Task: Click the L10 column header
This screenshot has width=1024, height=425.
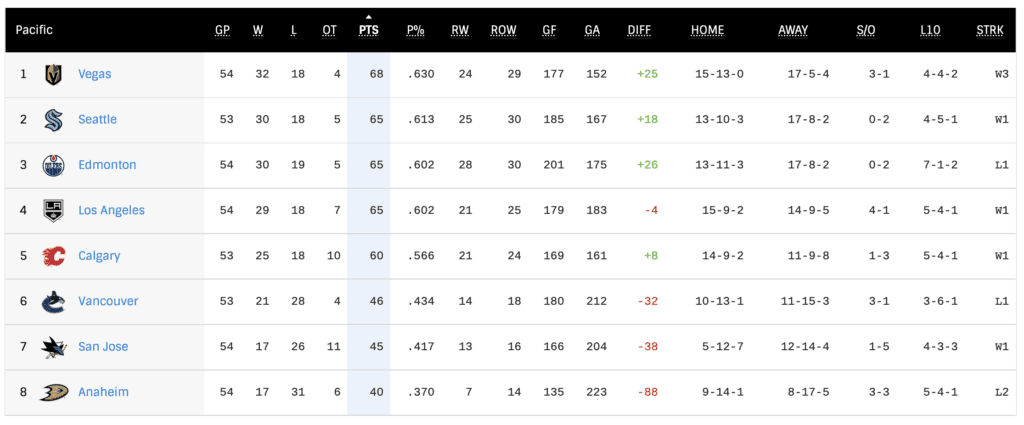Action: coord(930,30)
